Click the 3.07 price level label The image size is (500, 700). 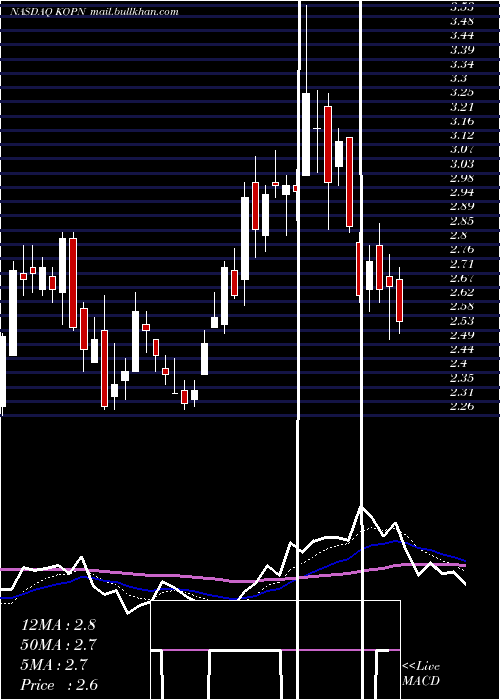[x=462, y=150]
